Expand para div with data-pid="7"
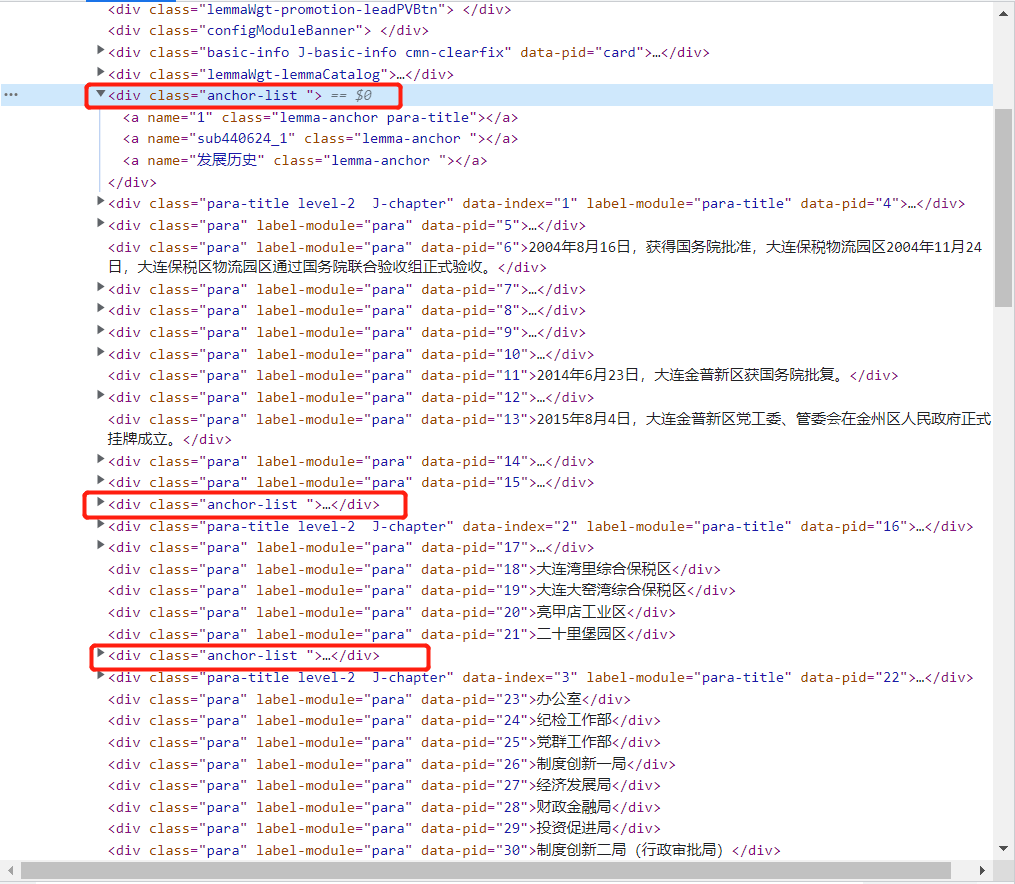 click(x=100, y=287)
